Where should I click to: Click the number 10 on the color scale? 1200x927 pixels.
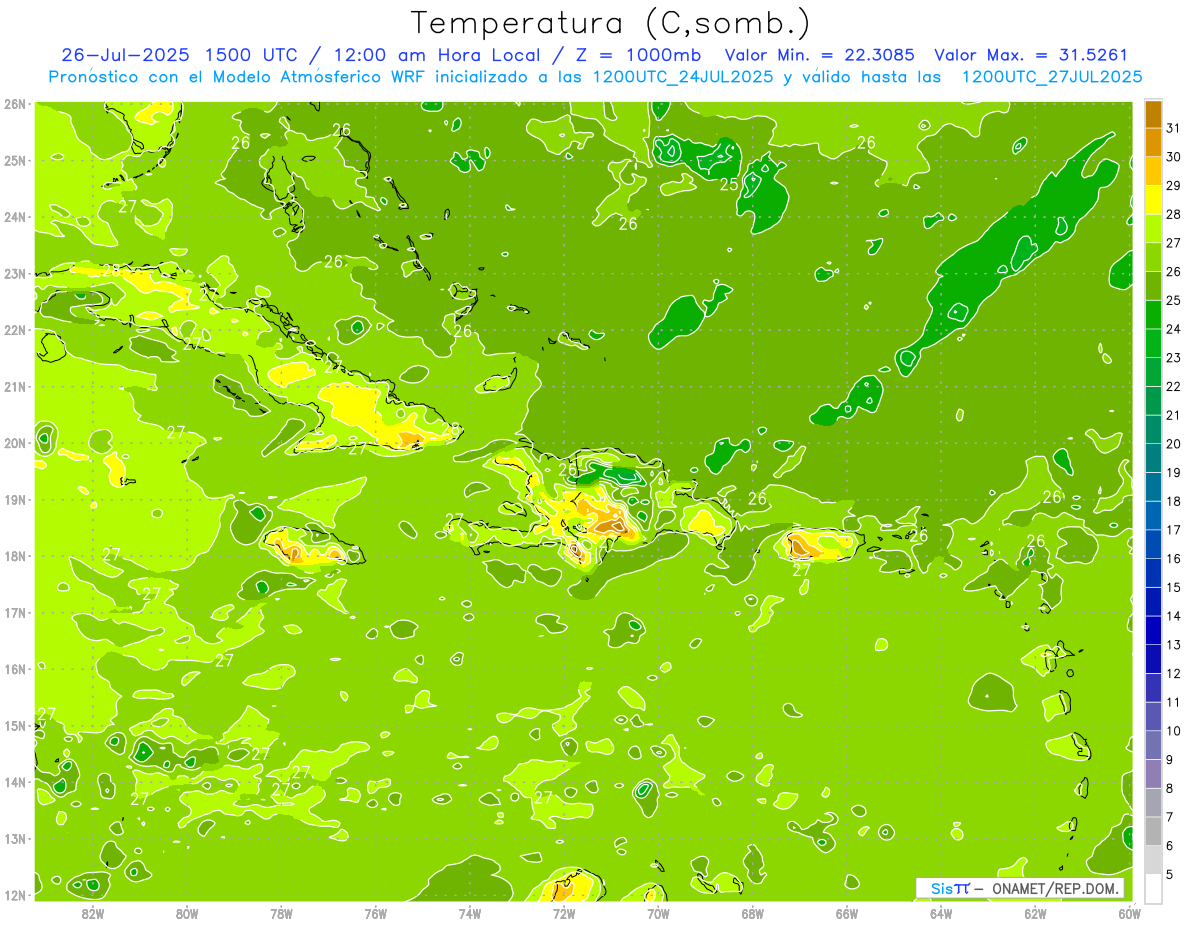[1174, 731]
